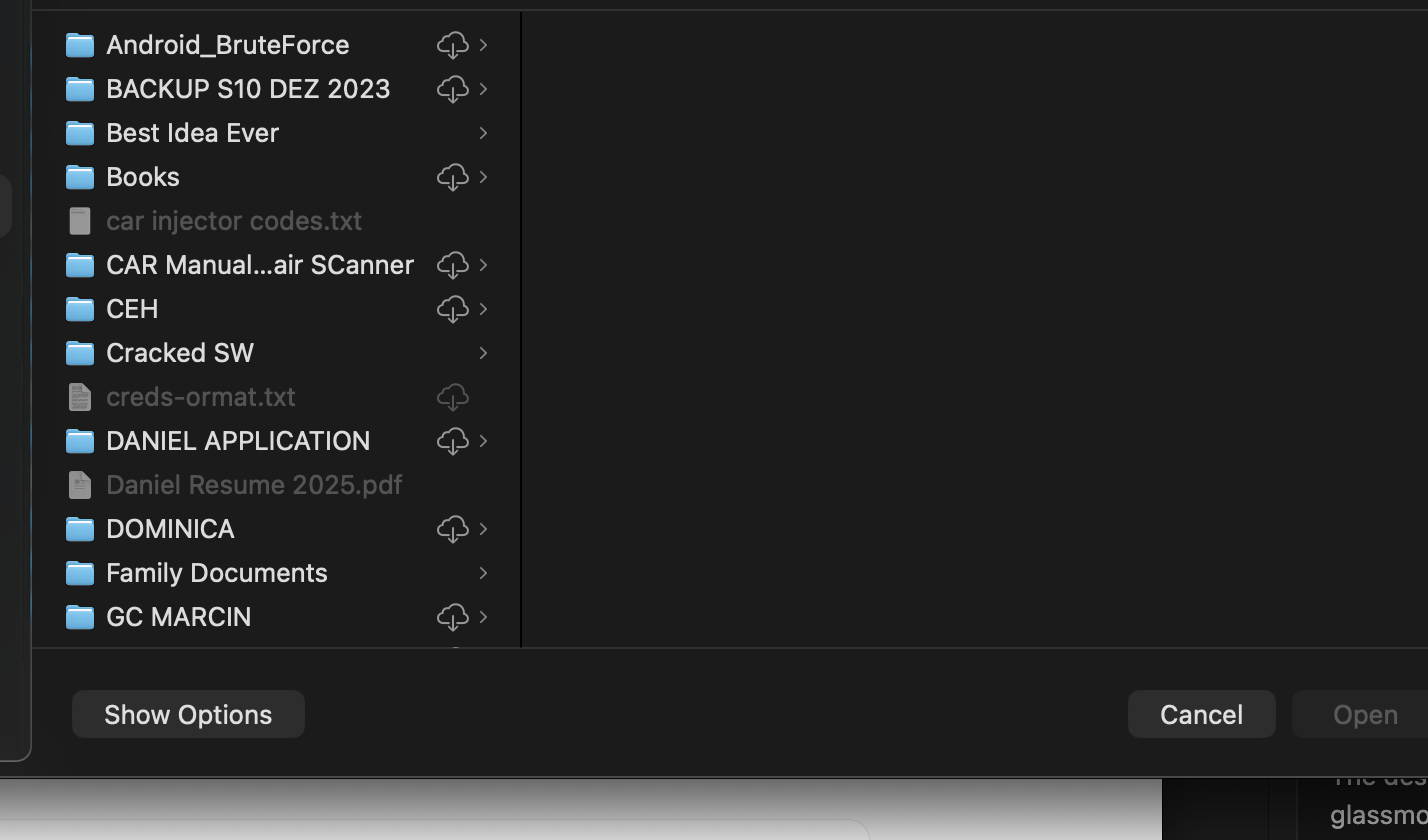Expand the Cracked SW folder chevron
1428x840 pixels.
click(x=484, y=353)
